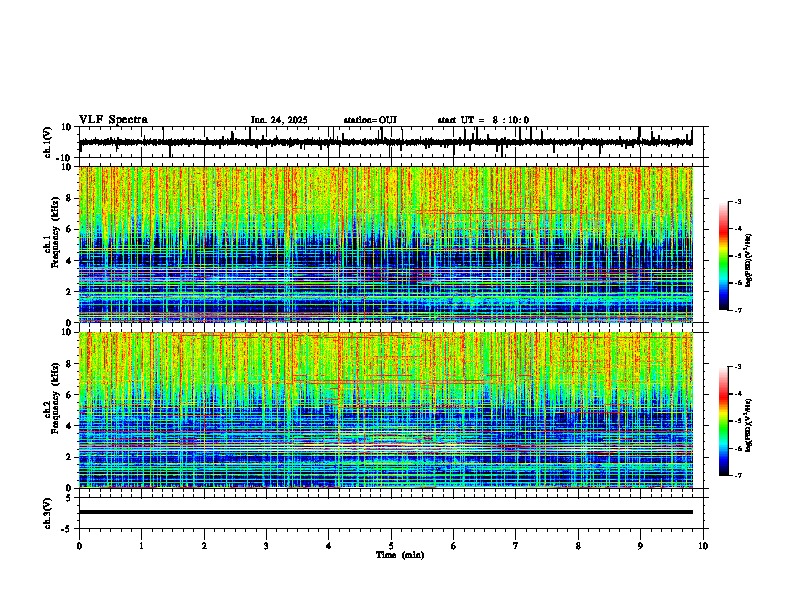The image size is (792, 612).
Task: Click the "-5" tick on ch.3(V) axis
Action: (x=67, y=529)
